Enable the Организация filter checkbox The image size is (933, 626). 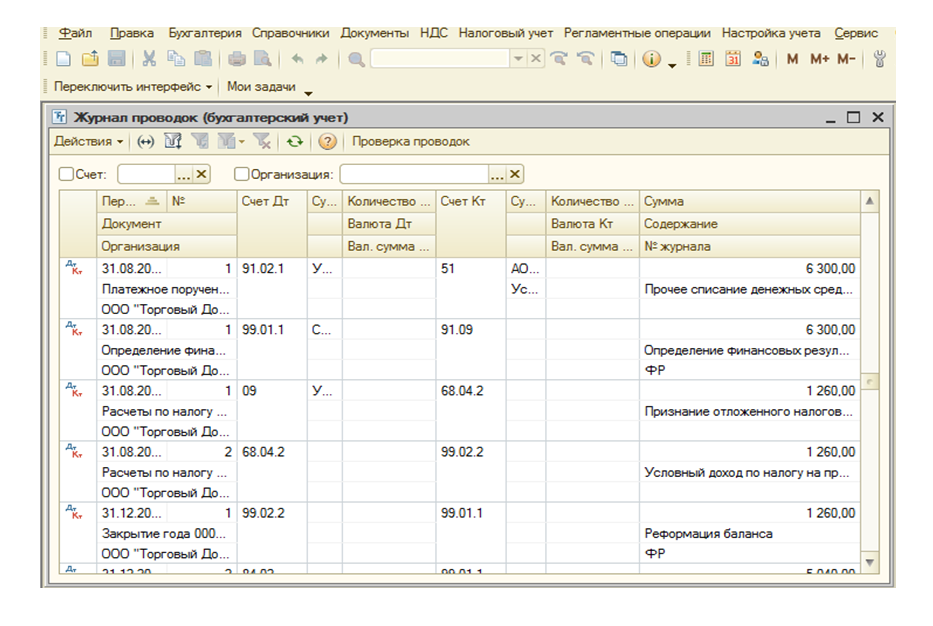pyautogui.click(x=242, y=174)
